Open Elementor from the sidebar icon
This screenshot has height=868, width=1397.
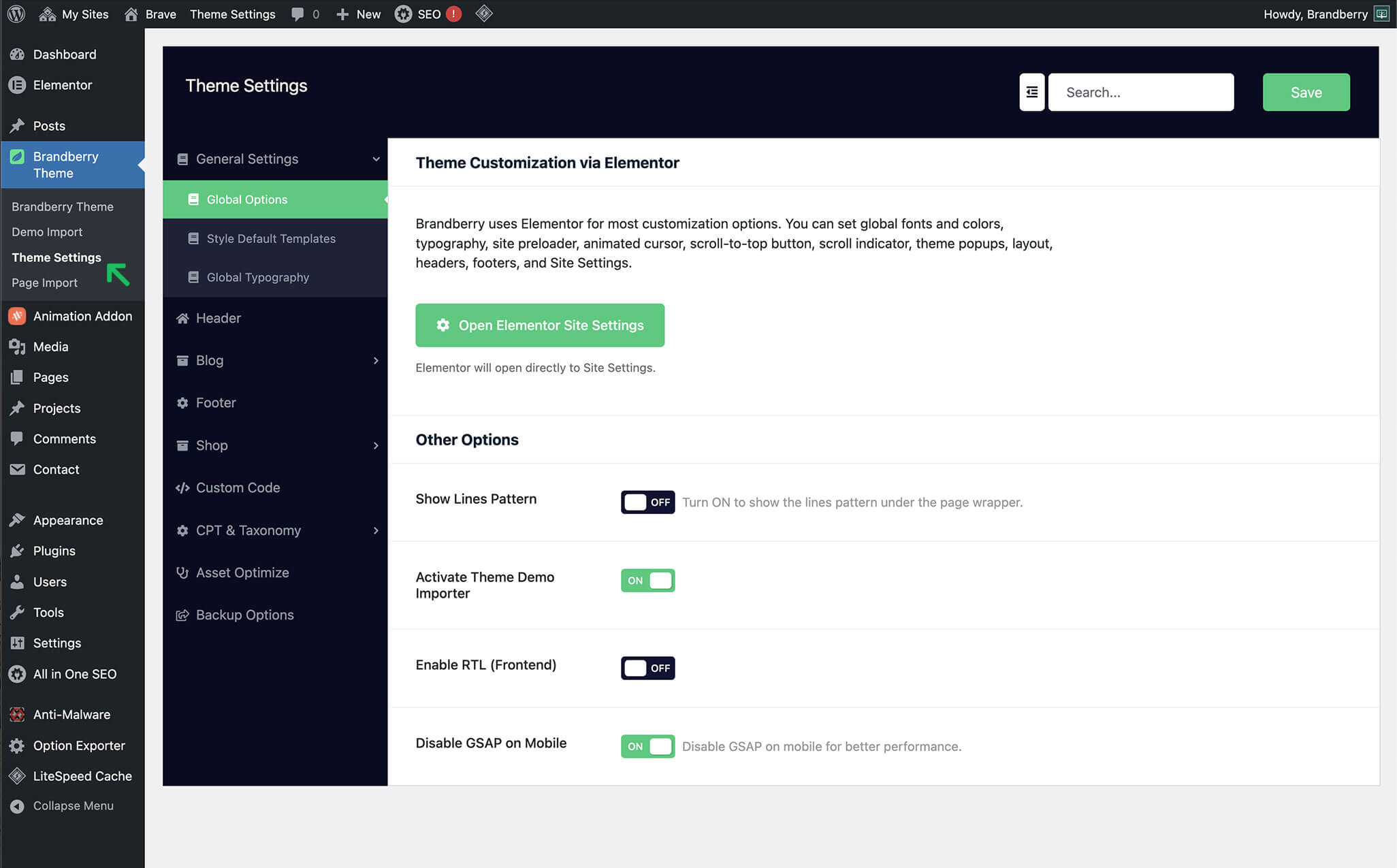click(x=17, y=85)
